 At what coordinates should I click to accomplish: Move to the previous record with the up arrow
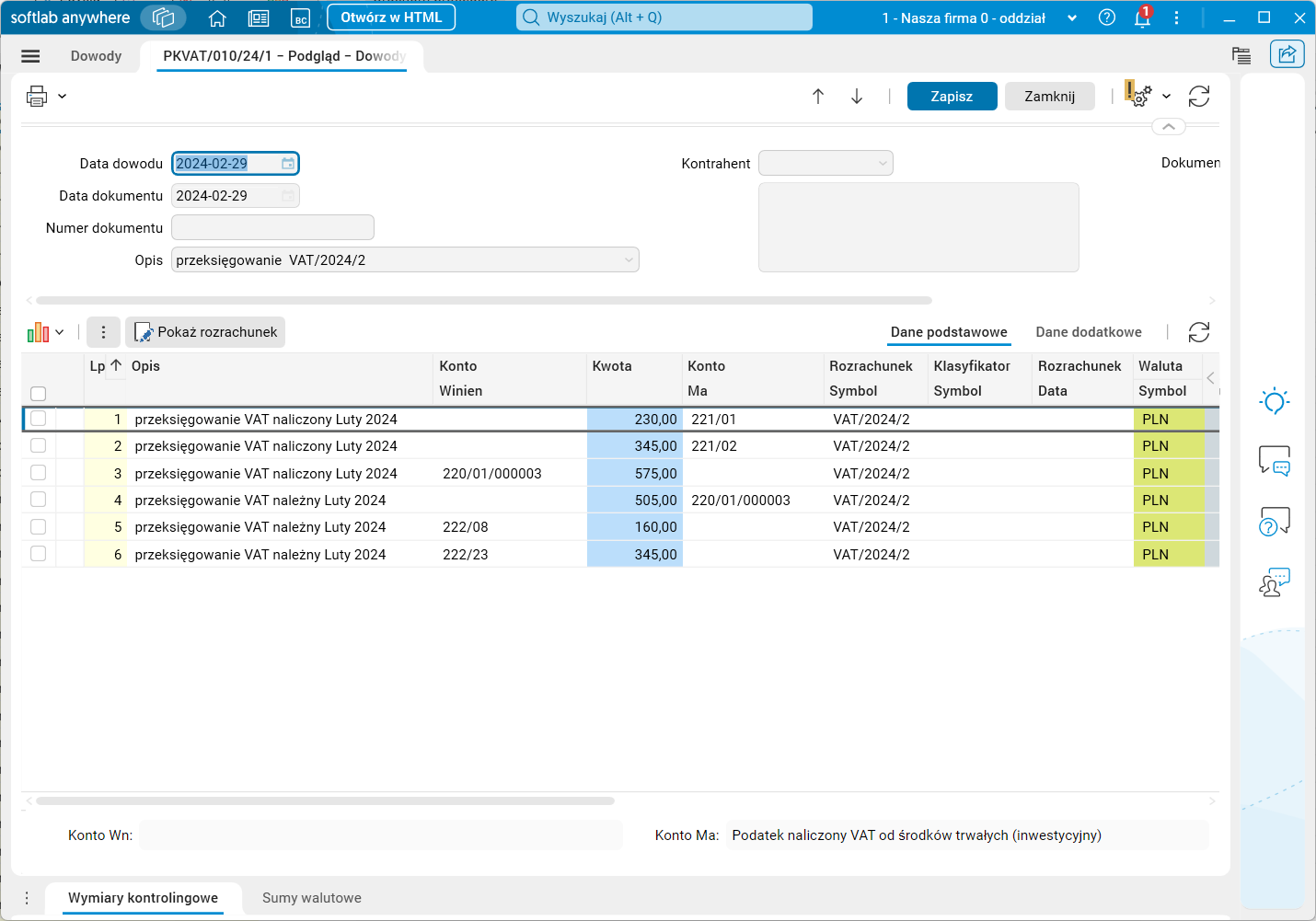click(818, 97)
